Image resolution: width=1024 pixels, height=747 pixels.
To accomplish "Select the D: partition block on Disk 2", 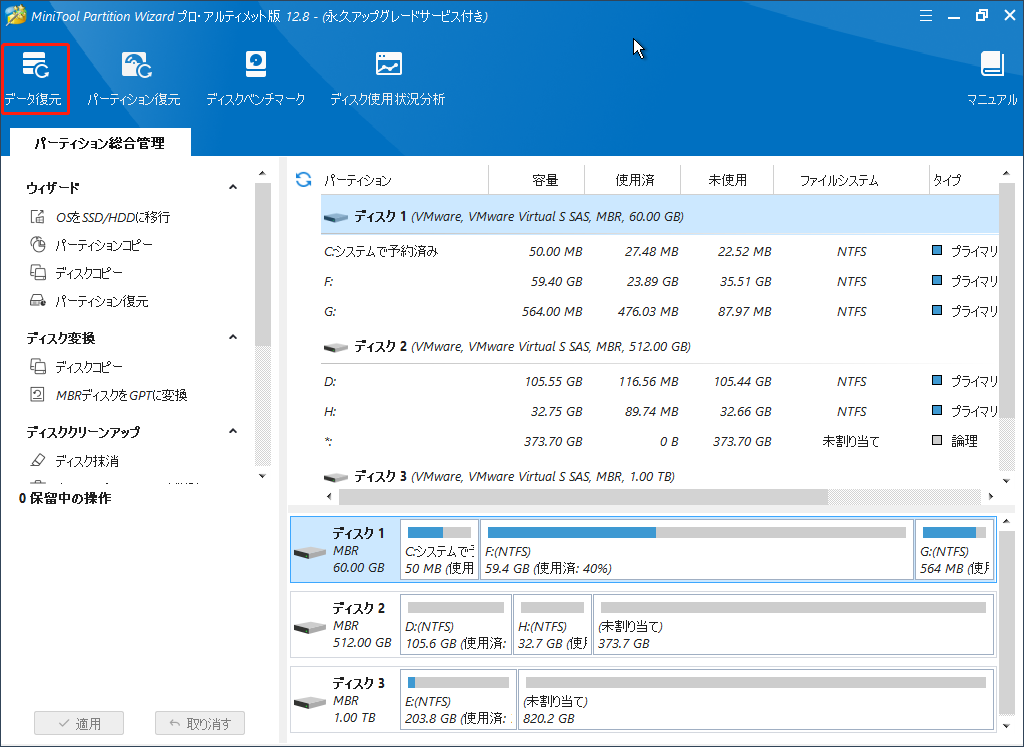I will pos(455,624).
